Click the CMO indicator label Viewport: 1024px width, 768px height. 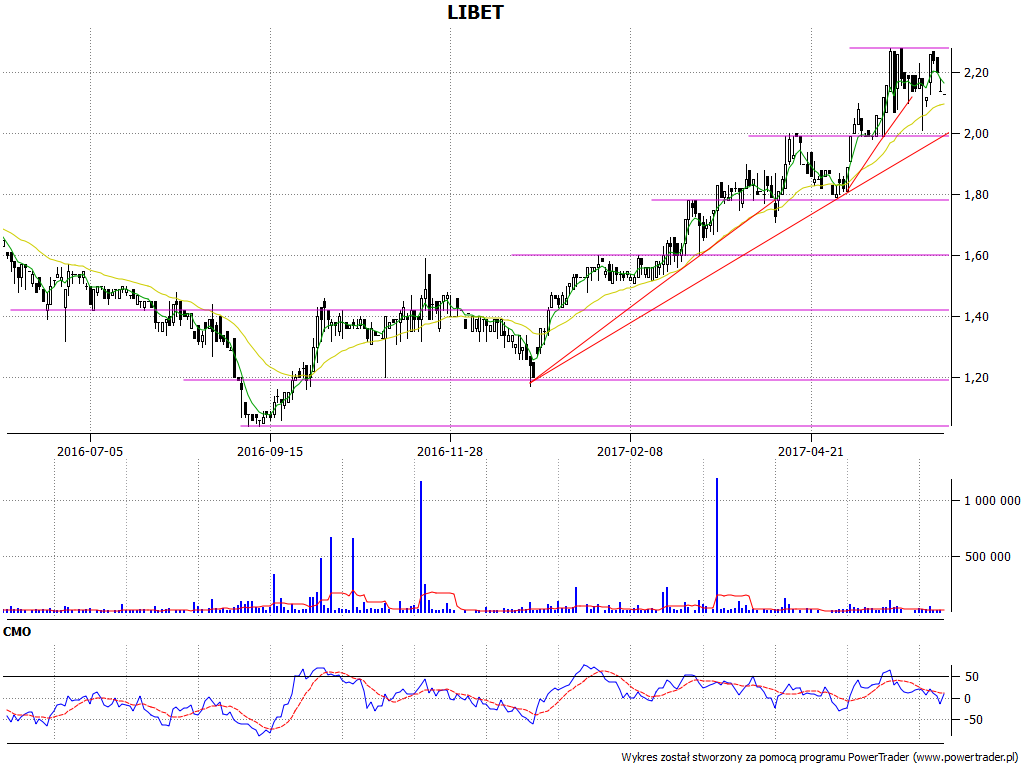click(x=17, y=632)
